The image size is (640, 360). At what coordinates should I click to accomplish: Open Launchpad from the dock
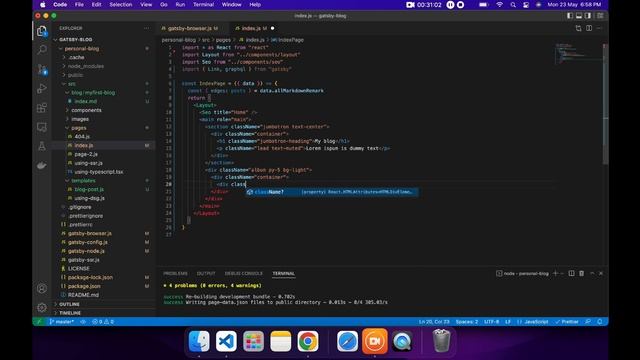point(253,341)
